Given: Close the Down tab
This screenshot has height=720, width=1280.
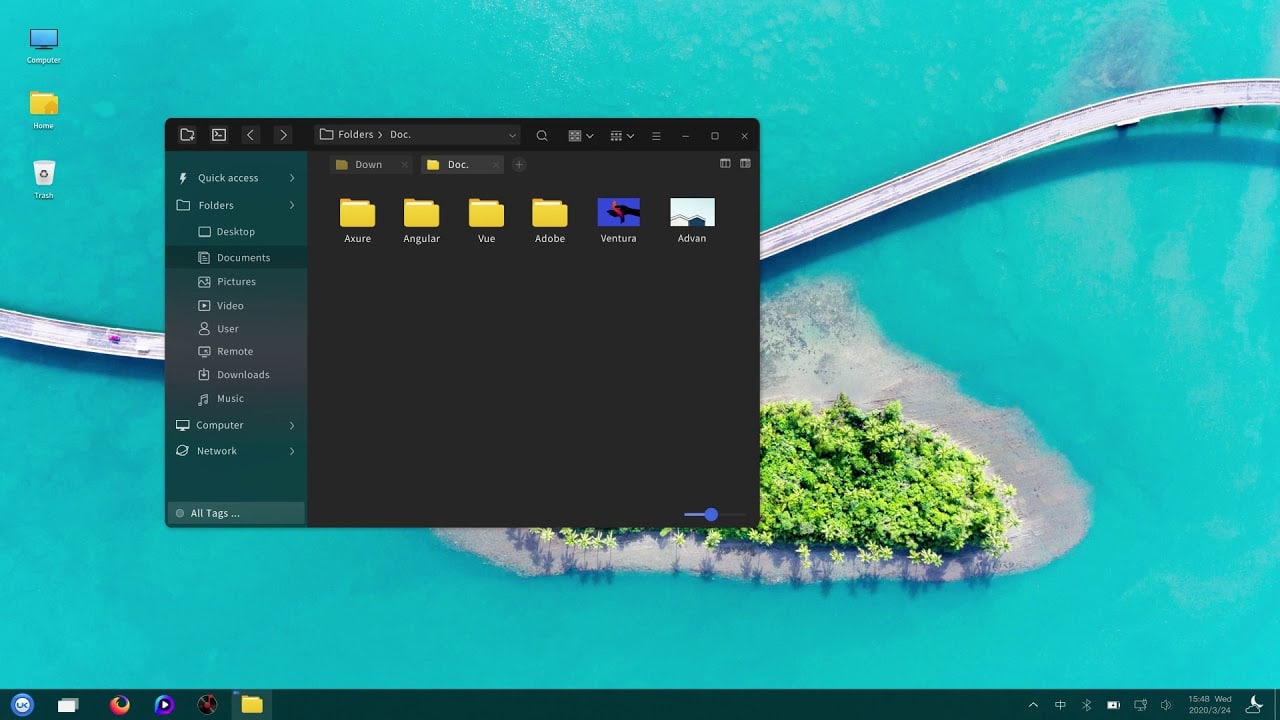Looking at the screenshot, I should 404,165.
